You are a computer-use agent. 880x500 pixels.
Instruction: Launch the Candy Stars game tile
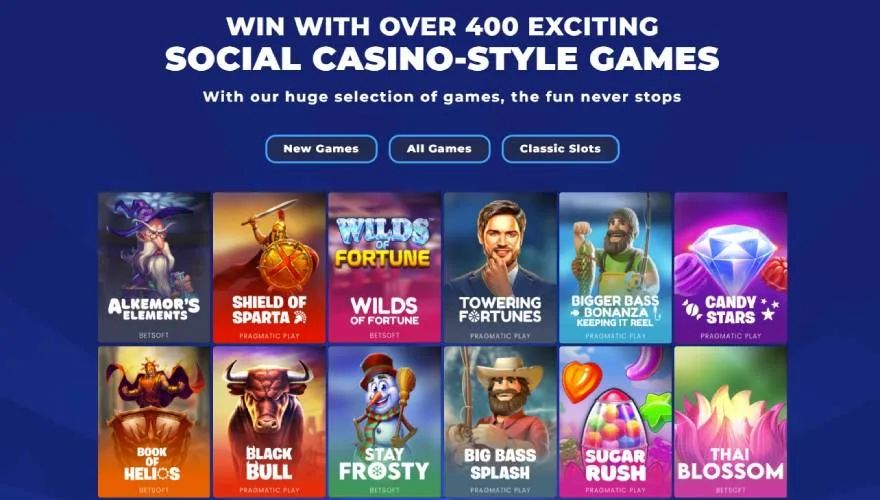(x=731, y=268)
